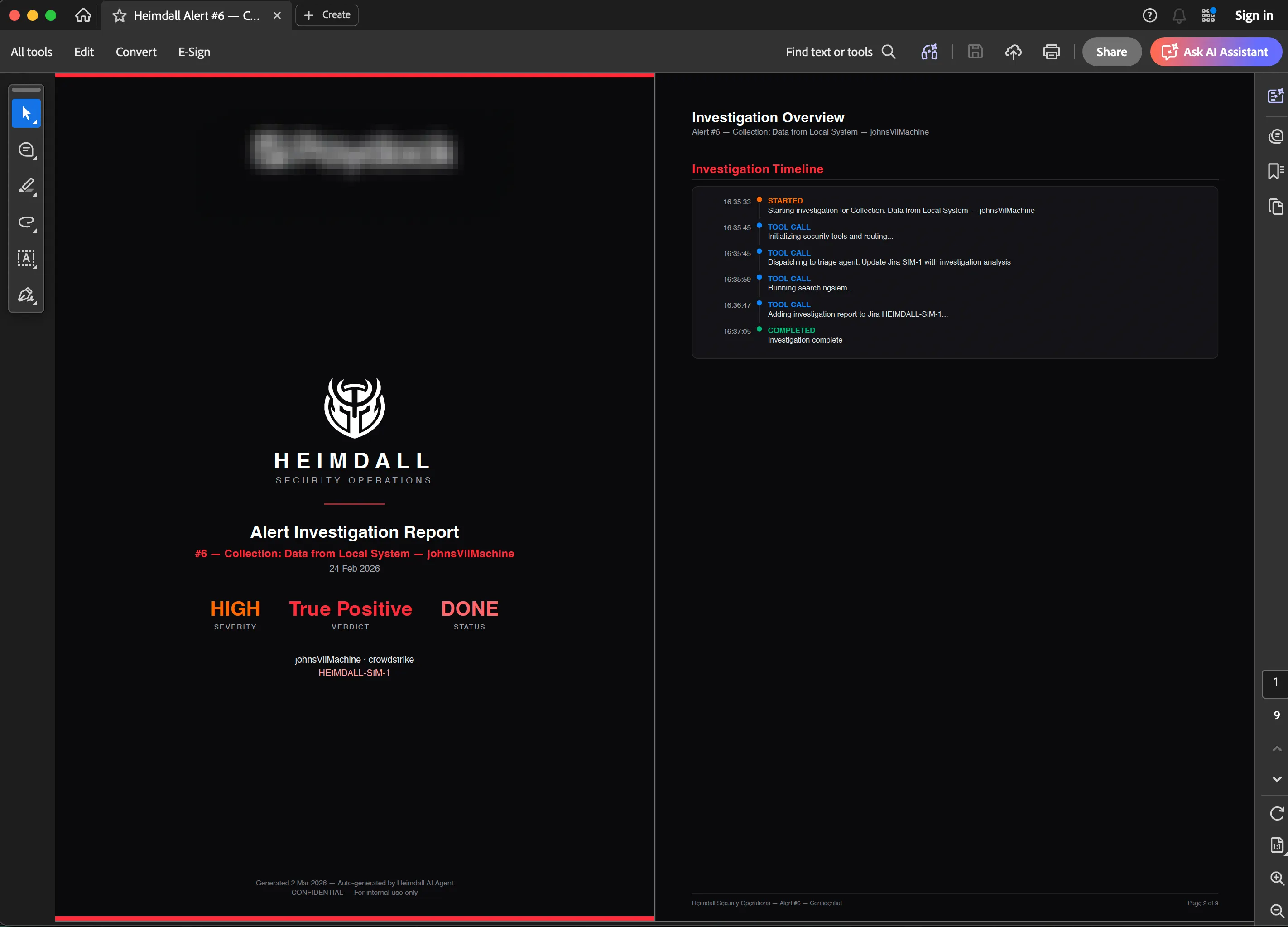Click the Investigation Timeline heading
The image size is (1288, 927).
[x=758, y=169]
